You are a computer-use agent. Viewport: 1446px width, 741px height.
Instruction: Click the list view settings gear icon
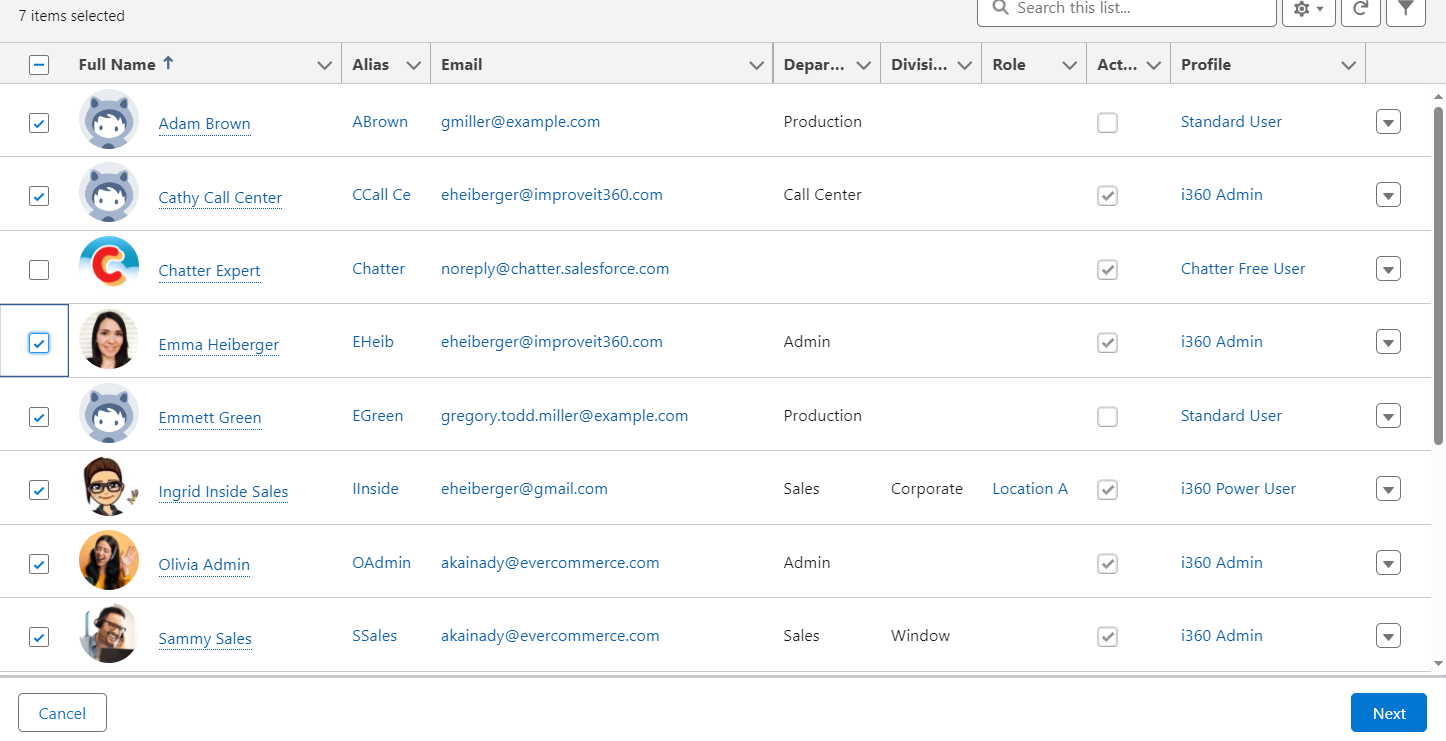click(1307, 9)
